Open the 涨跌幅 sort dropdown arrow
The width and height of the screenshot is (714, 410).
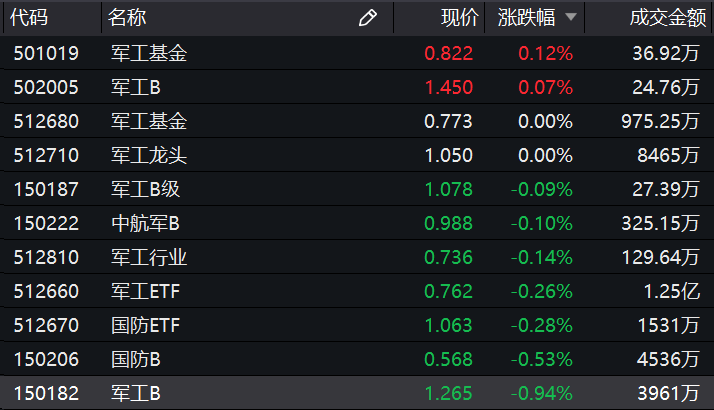pyautogui.click(x=570, y=17)
